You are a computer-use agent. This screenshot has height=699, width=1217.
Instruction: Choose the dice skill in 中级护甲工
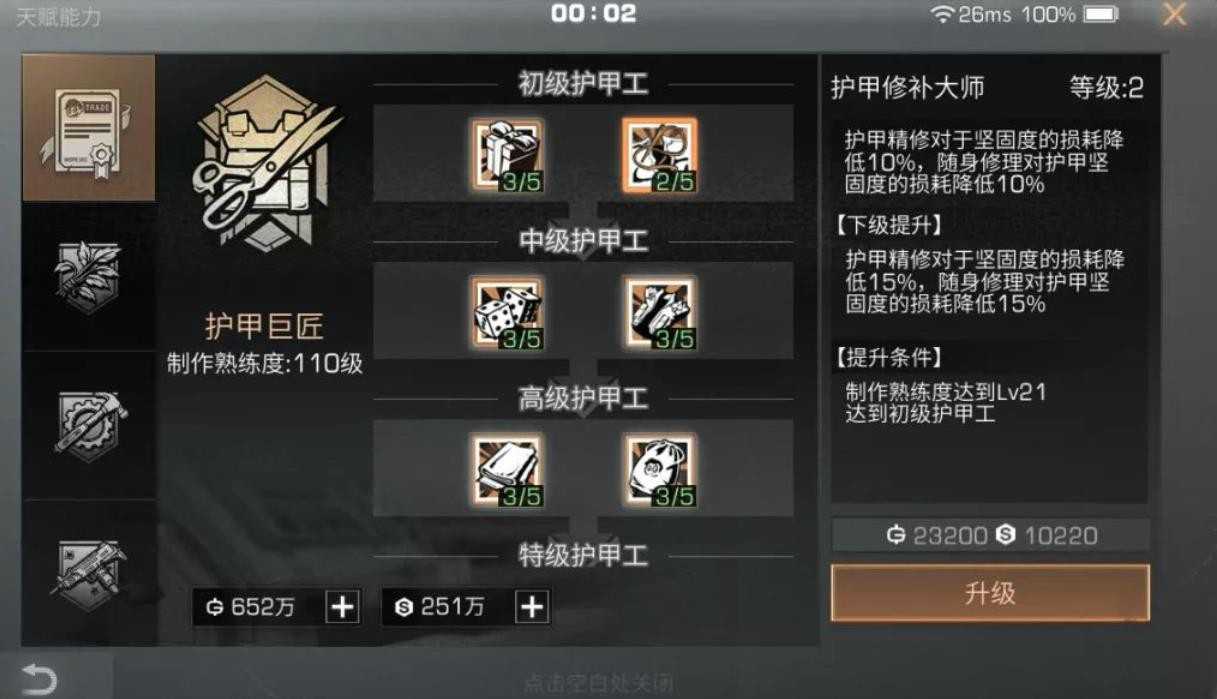tap(506, 313)
